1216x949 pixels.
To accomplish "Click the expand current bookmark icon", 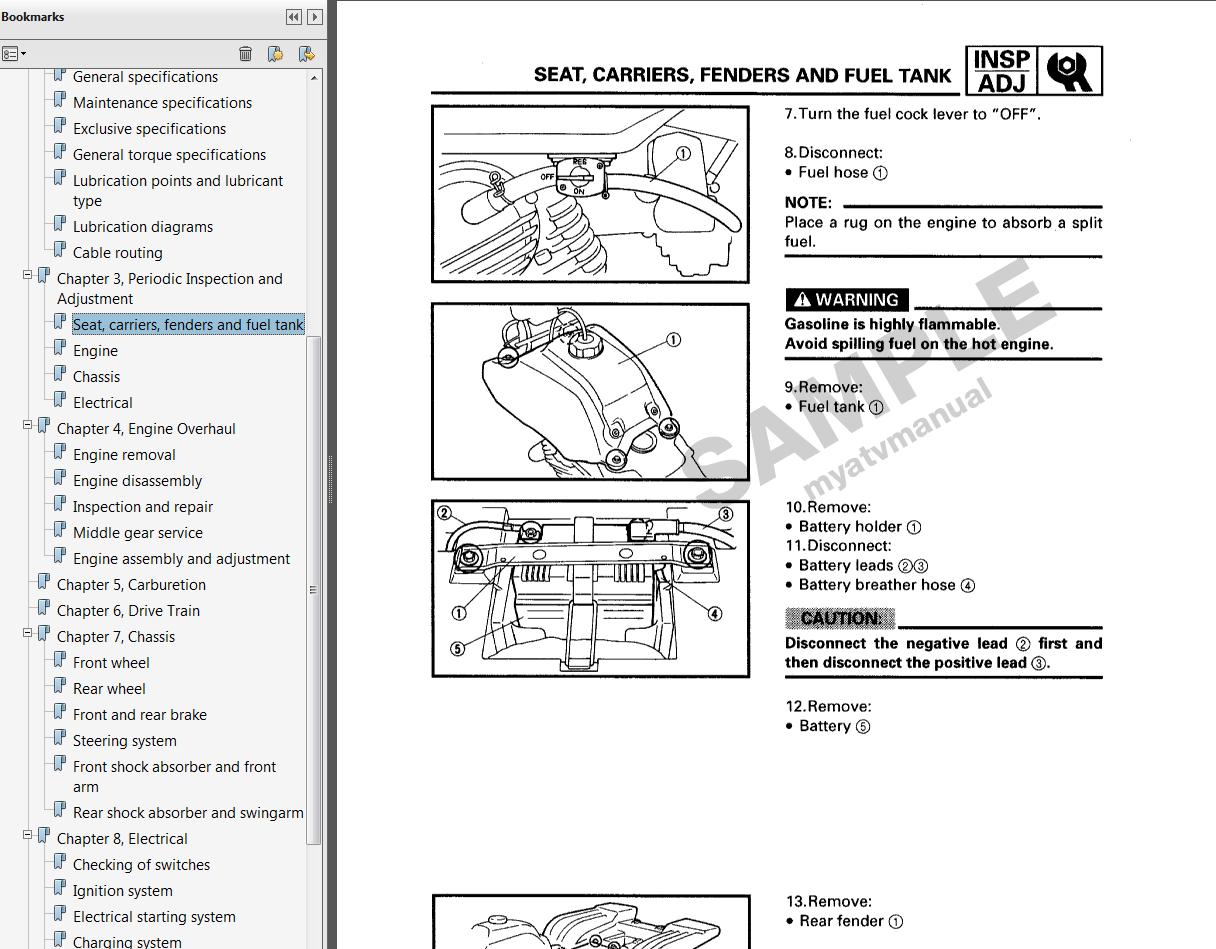I will (x=307, y=53).
